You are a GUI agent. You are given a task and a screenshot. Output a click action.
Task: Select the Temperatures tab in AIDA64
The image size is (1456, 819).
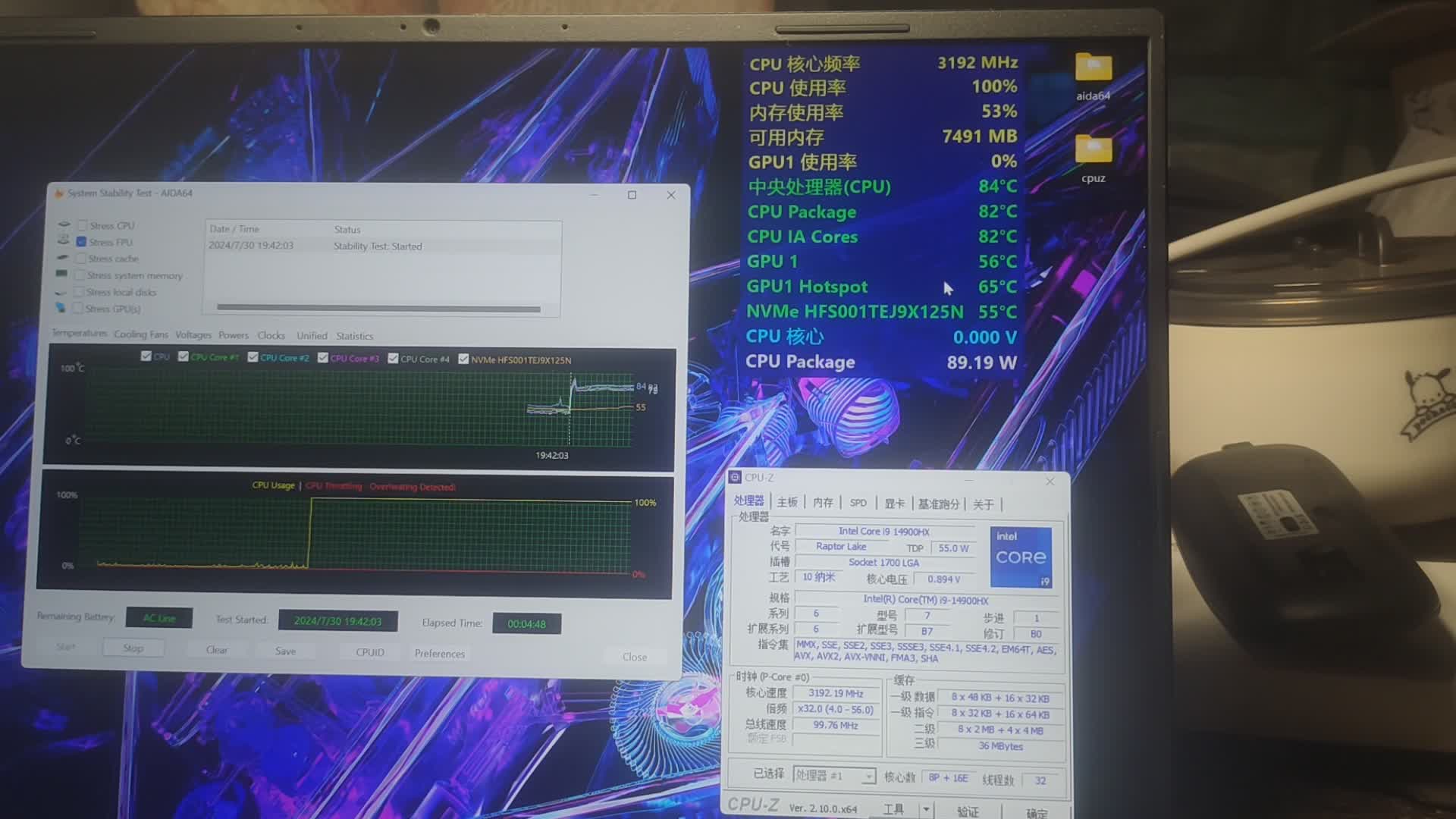(x=80, y=333)
